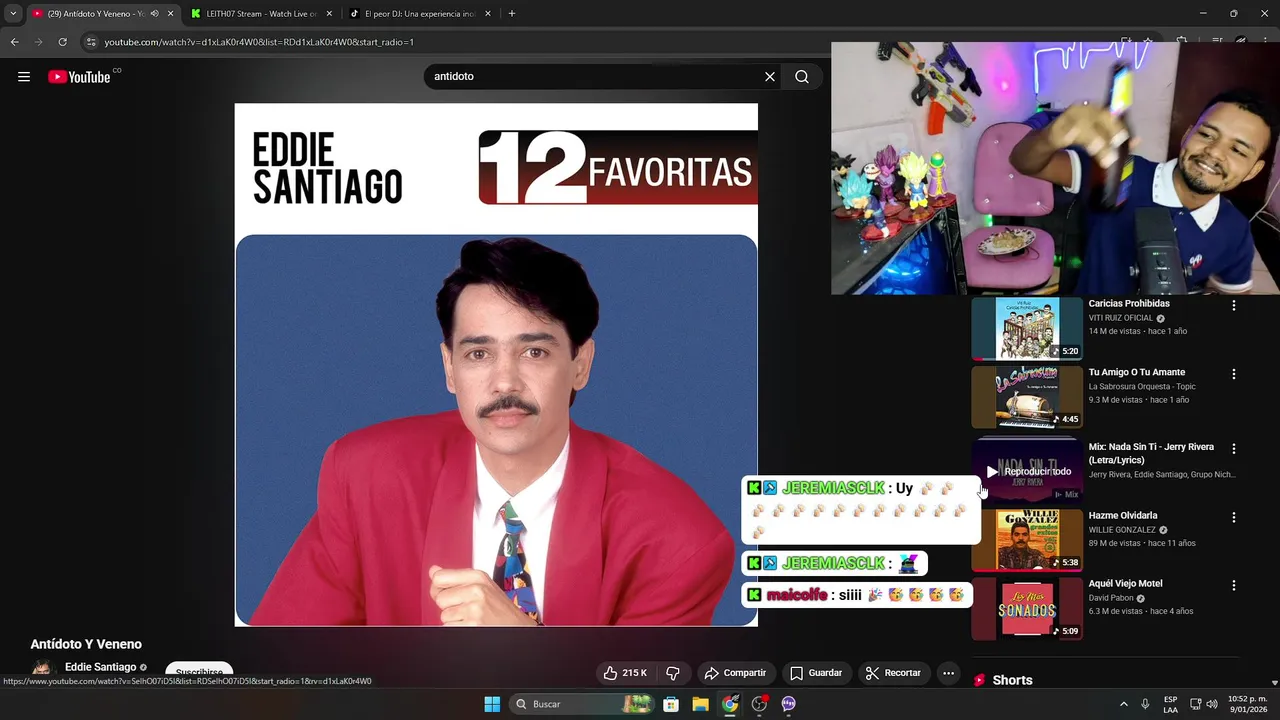The image size is (1280, 720).
Task: Open options menu for Hazme Olvidarla
Action: pyautogui.click(x=1233, y=517)
